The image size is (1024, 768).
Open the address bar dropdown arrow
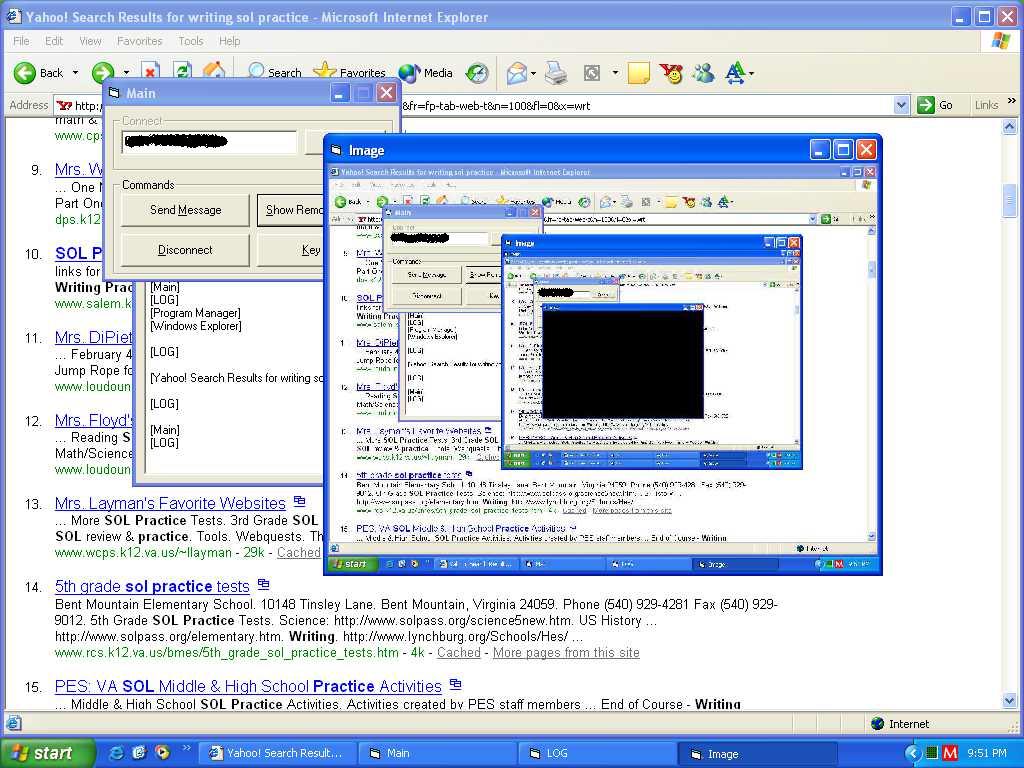tap(900, 105)
